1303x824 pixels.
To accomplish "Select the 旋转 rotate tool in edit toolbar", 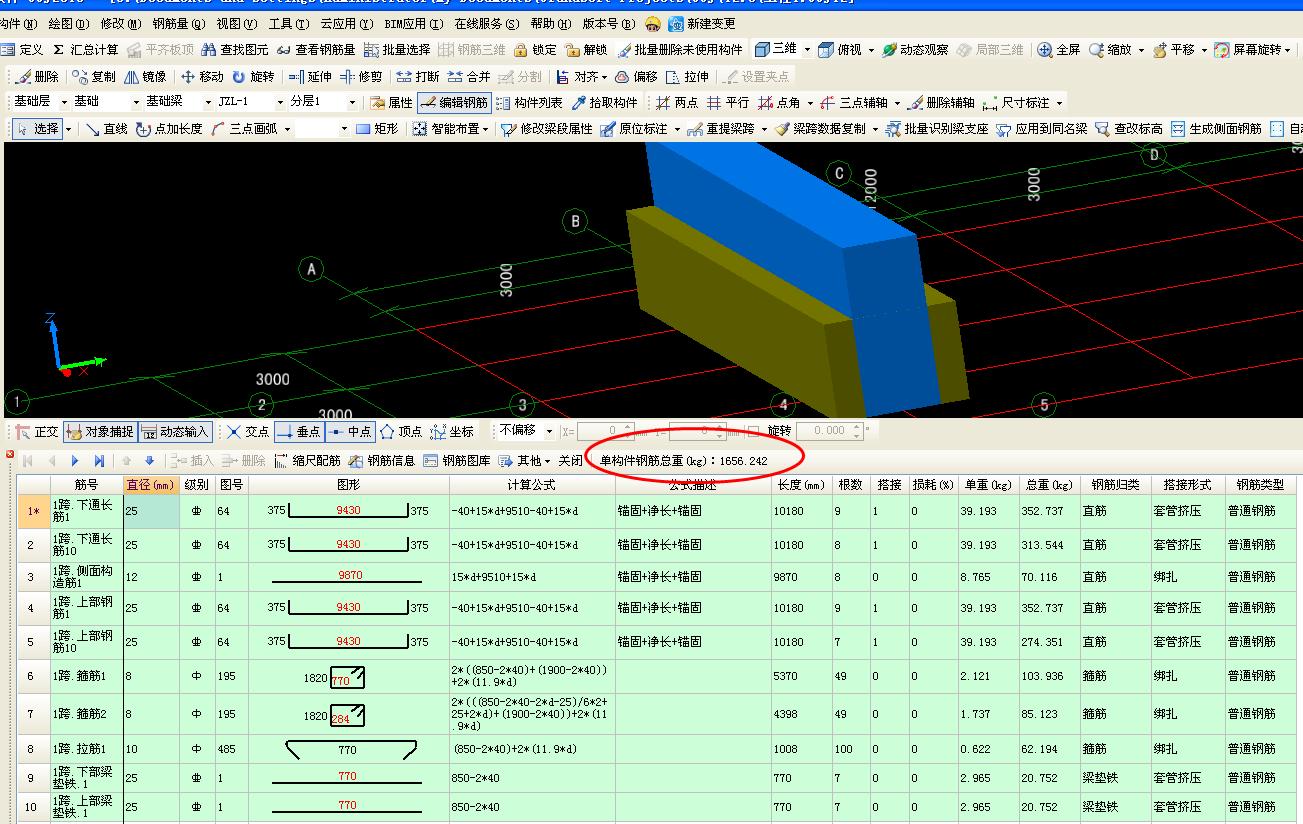I will point(252,76).
